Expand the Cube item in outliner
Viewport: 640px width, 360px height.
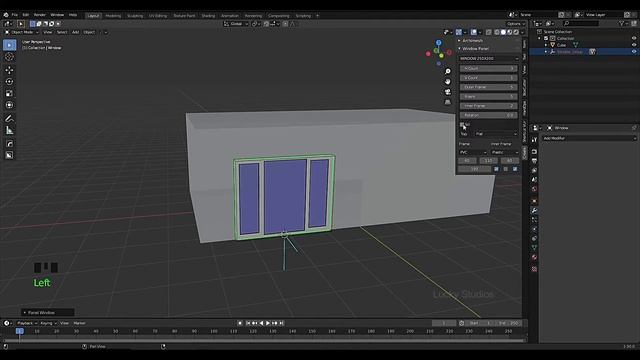546,45
